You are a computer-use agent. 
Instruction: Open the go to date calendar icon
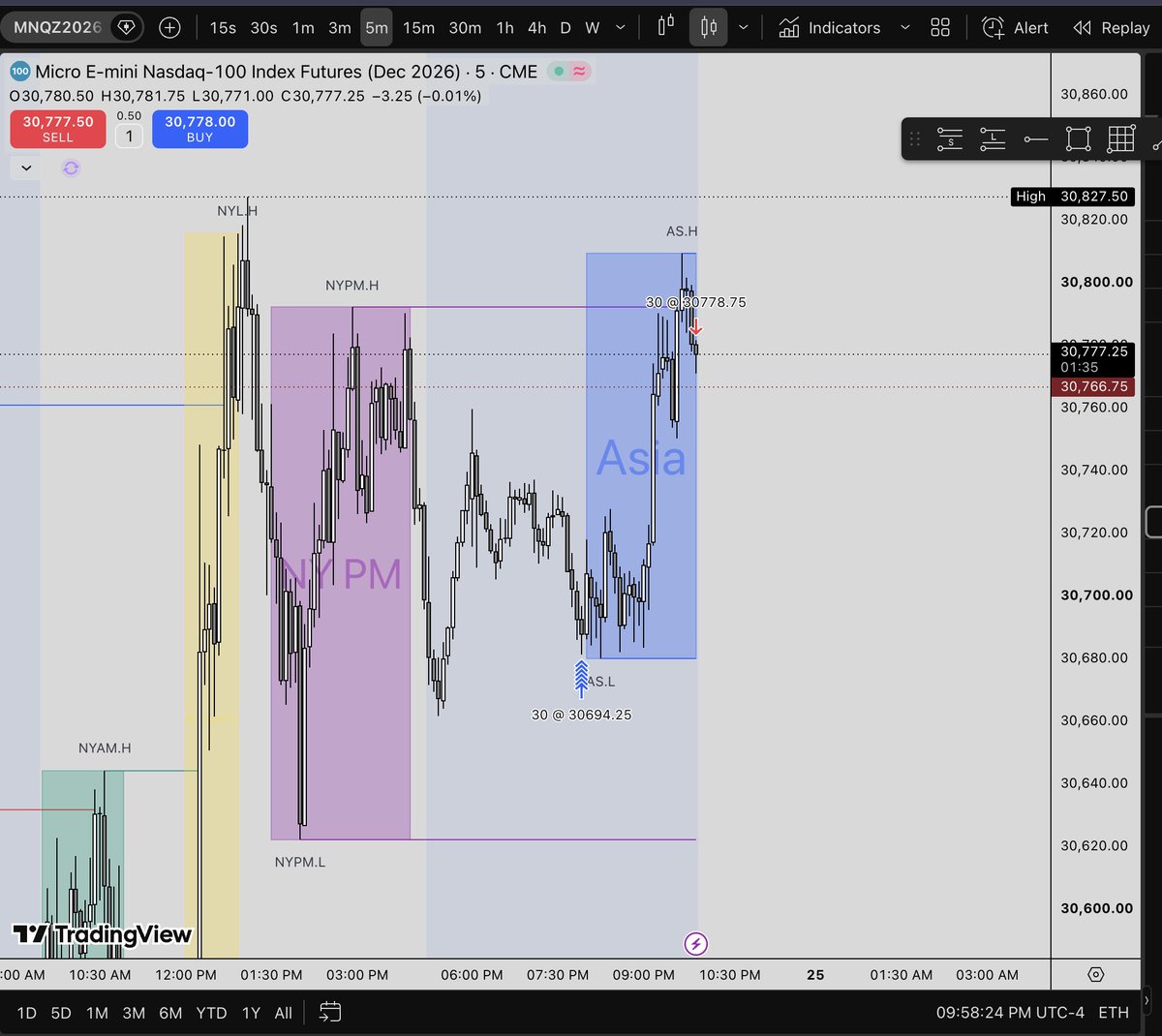[x=330, y=1013]
